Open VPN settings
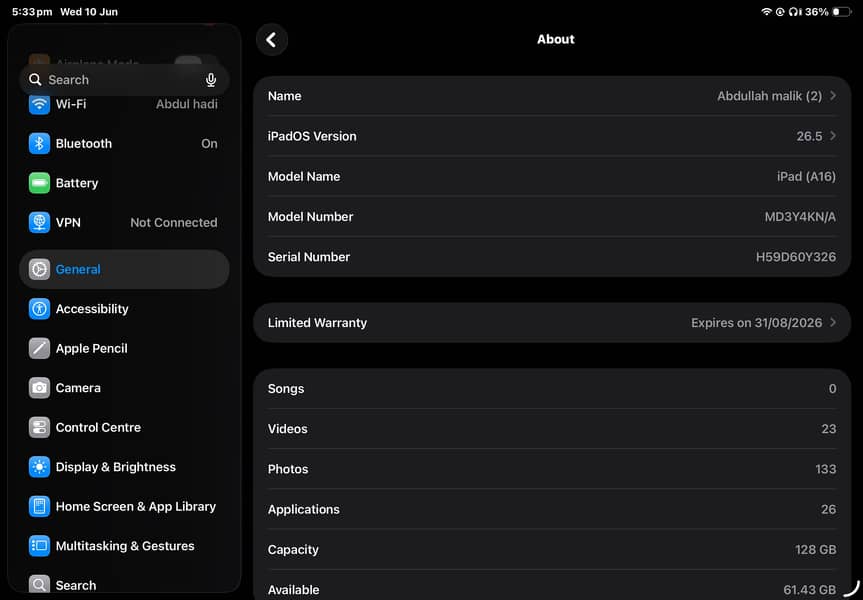The image size is (863, 600). click(x=124, y=223)
